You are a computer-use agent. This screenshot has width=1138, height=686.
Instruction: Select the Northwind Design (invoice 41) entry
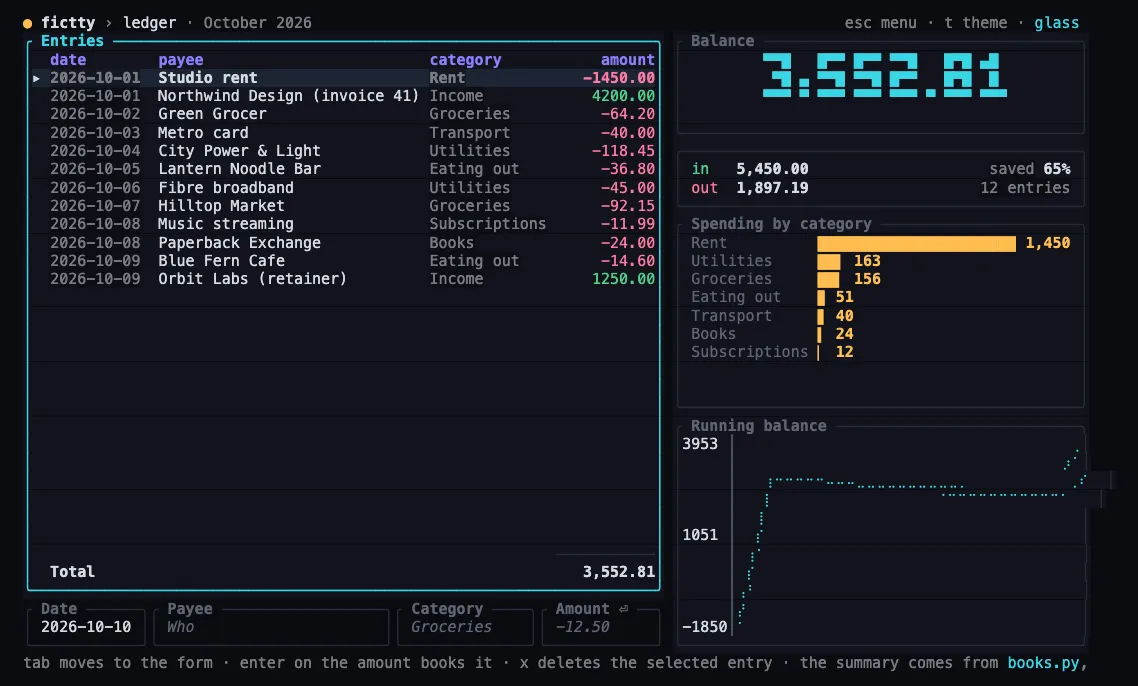(x=344, y=96)
